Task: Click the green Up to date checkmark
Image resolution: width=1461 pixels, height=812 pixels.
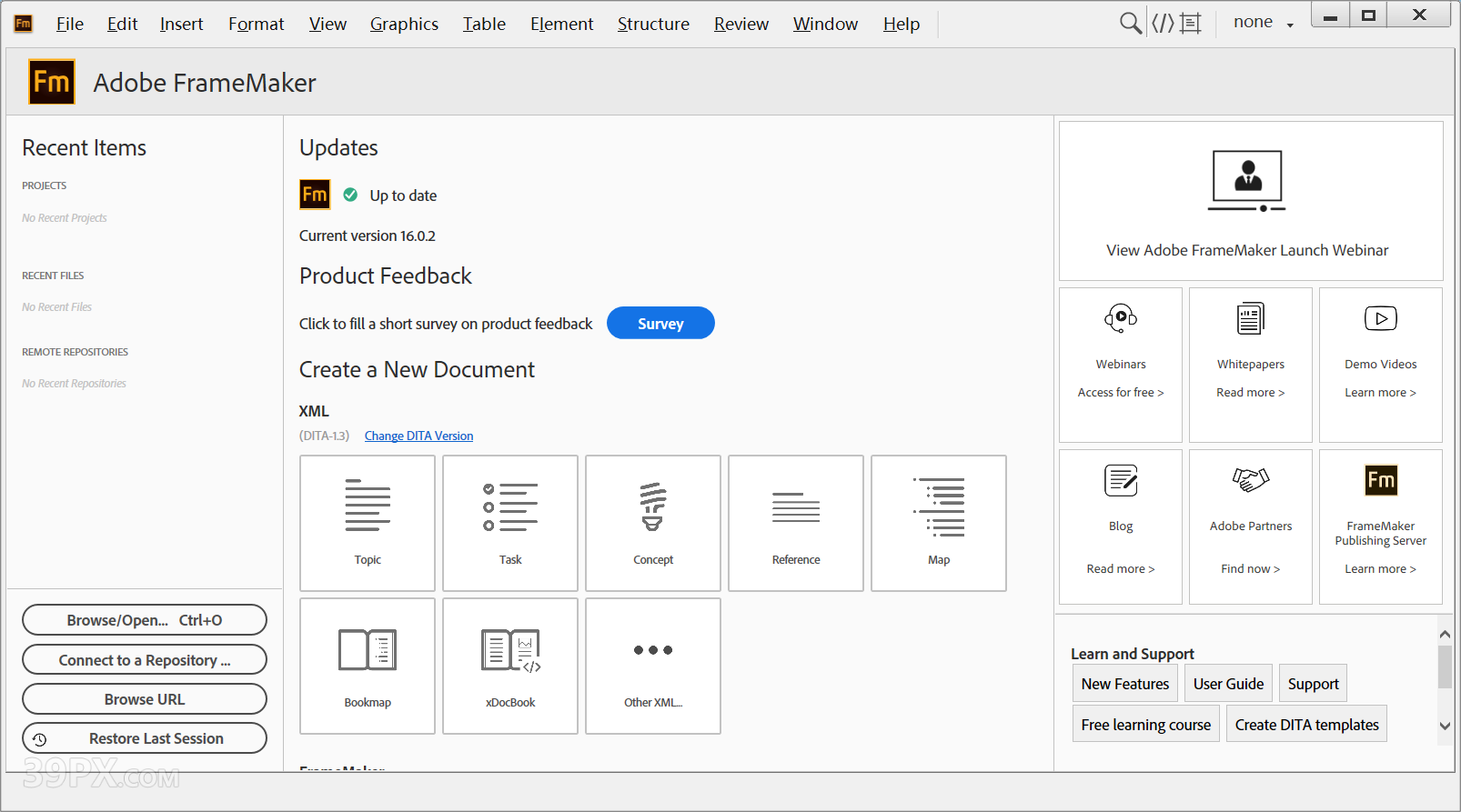Action: point(350,195)
